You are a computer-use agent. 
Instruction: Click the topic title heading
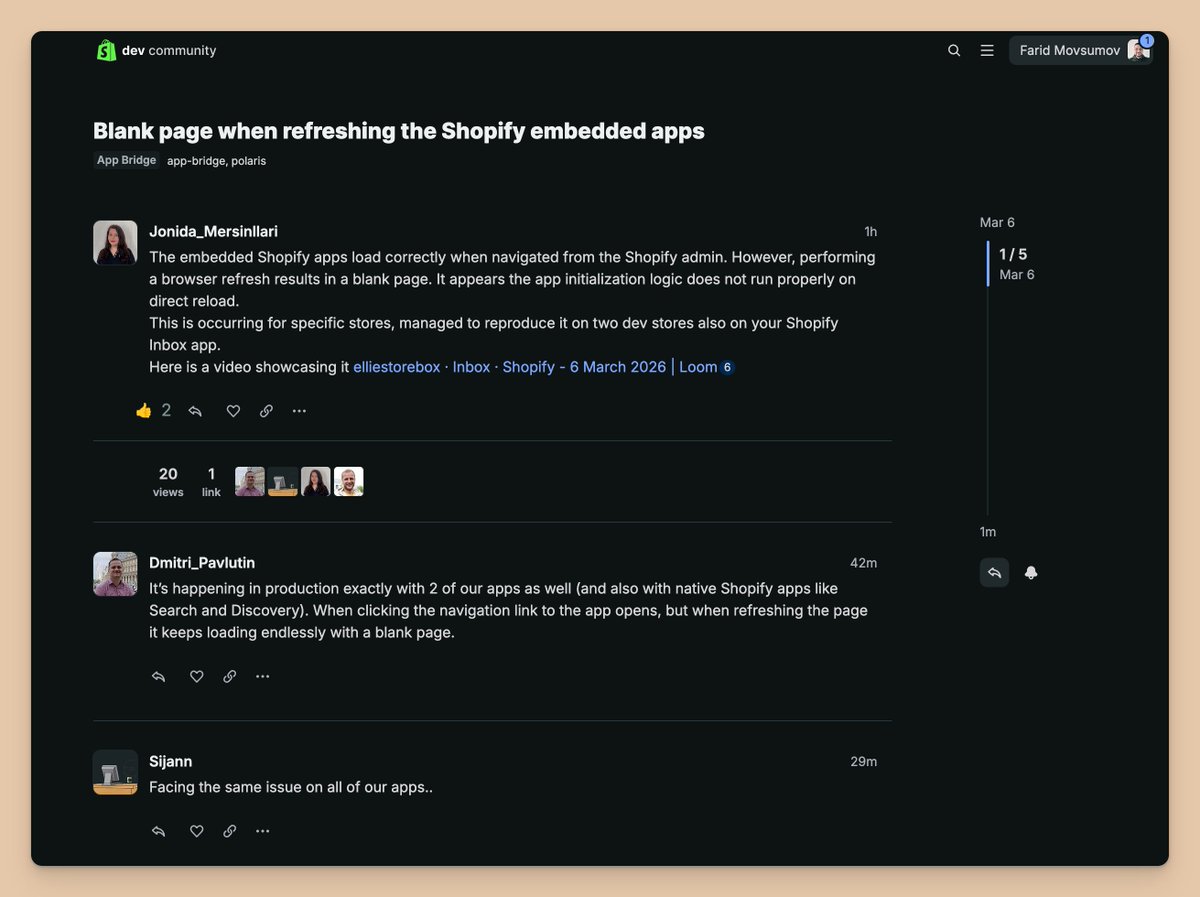tap(399, 131)
